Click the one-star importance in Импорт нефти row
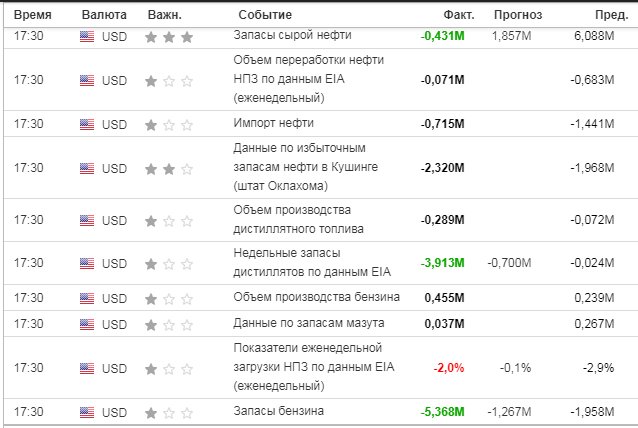The height and width of the screenshot is (428, 638). 169,125
